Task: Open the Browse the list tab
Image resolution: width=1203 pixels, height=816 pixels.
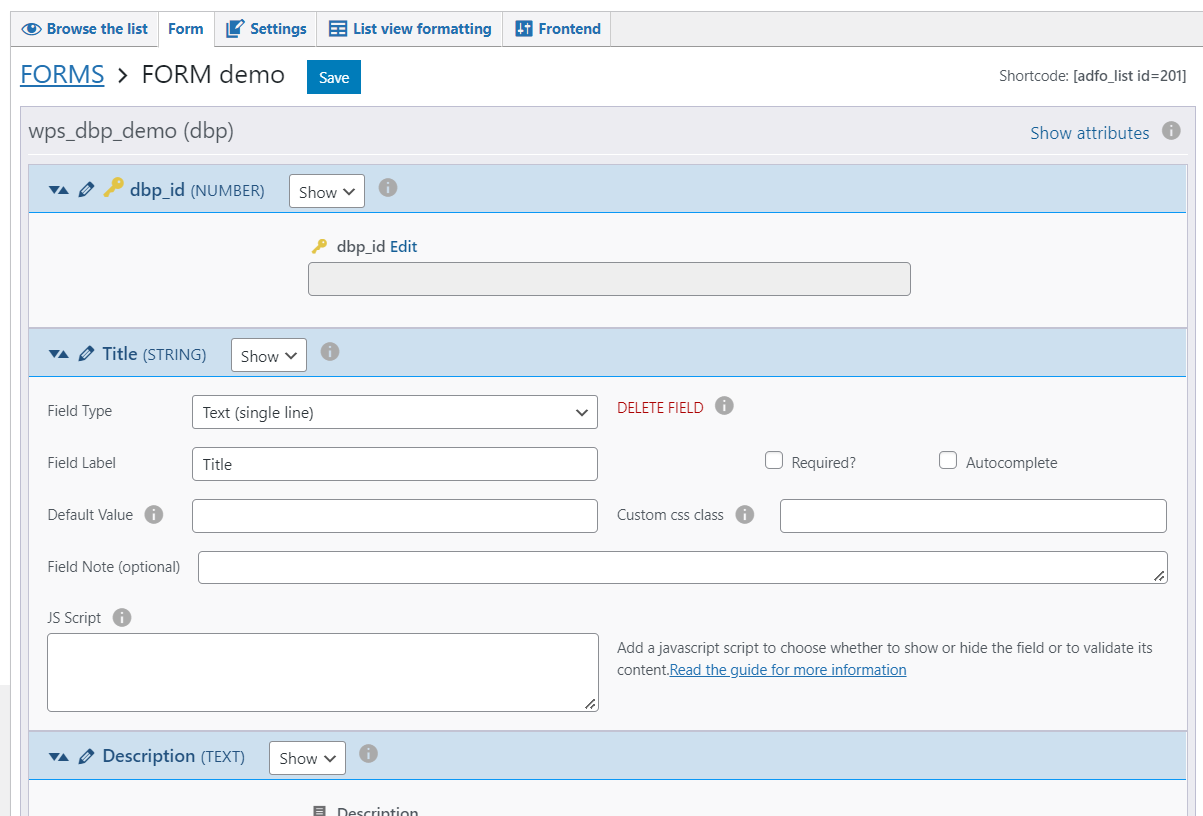Action: coord(84,29)
